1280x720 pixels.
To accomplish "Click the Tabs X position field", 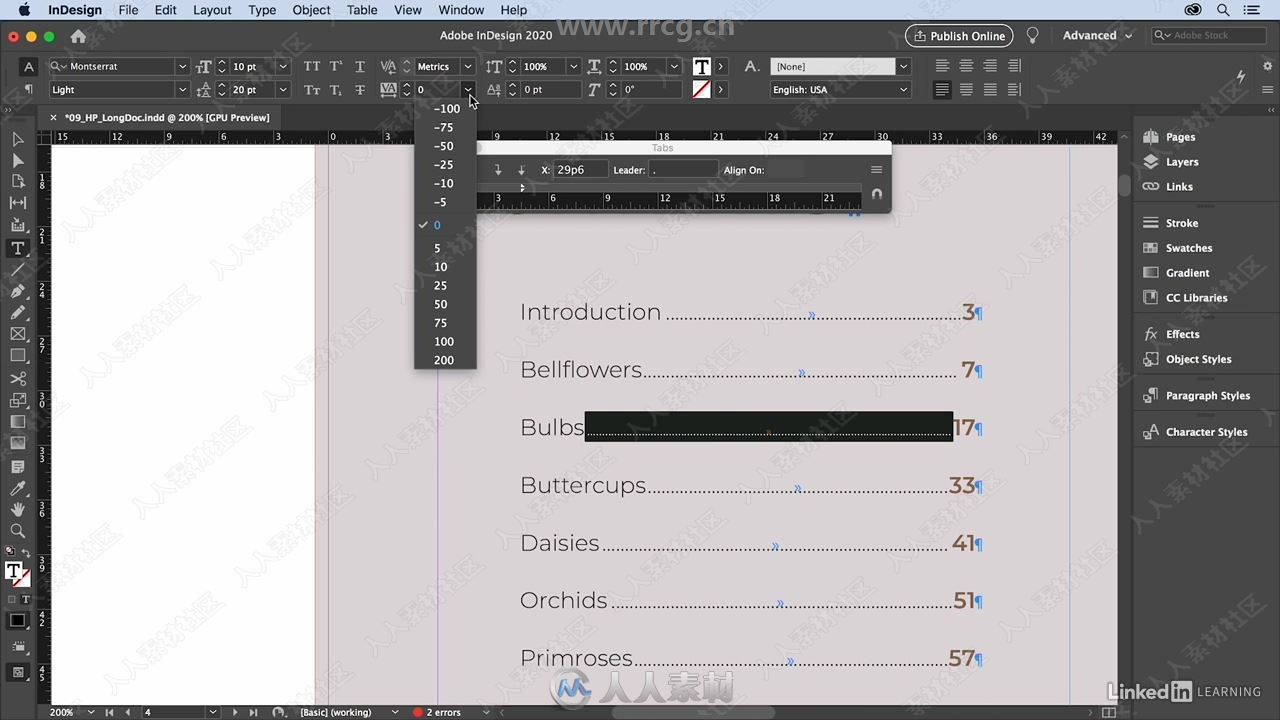I will pos(581,170).
